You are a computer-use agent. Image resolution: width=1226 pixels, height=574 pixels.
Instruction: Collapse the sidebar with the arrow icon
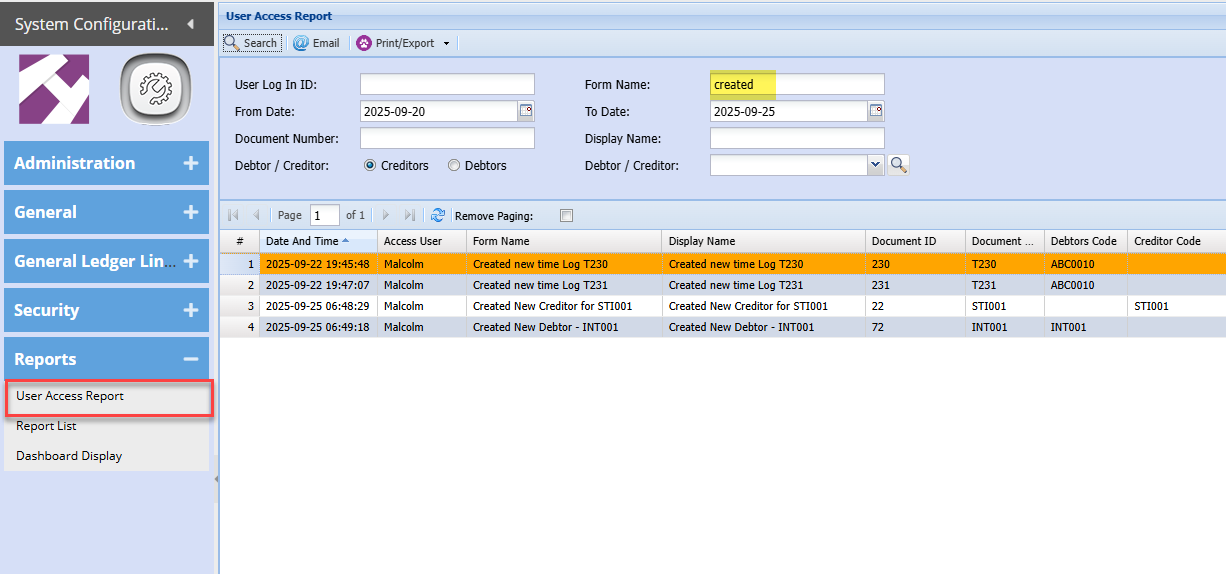point(191,23)
